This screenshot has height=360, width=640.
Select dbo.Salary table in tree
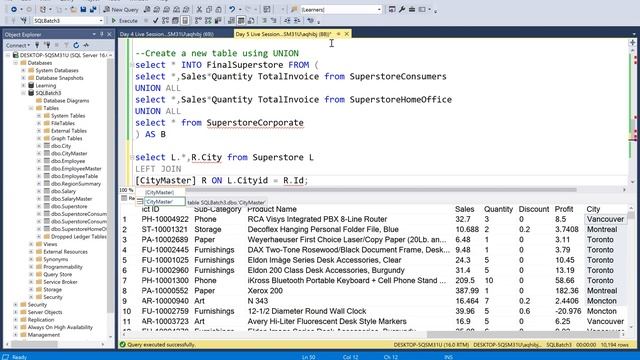[63, 191]
